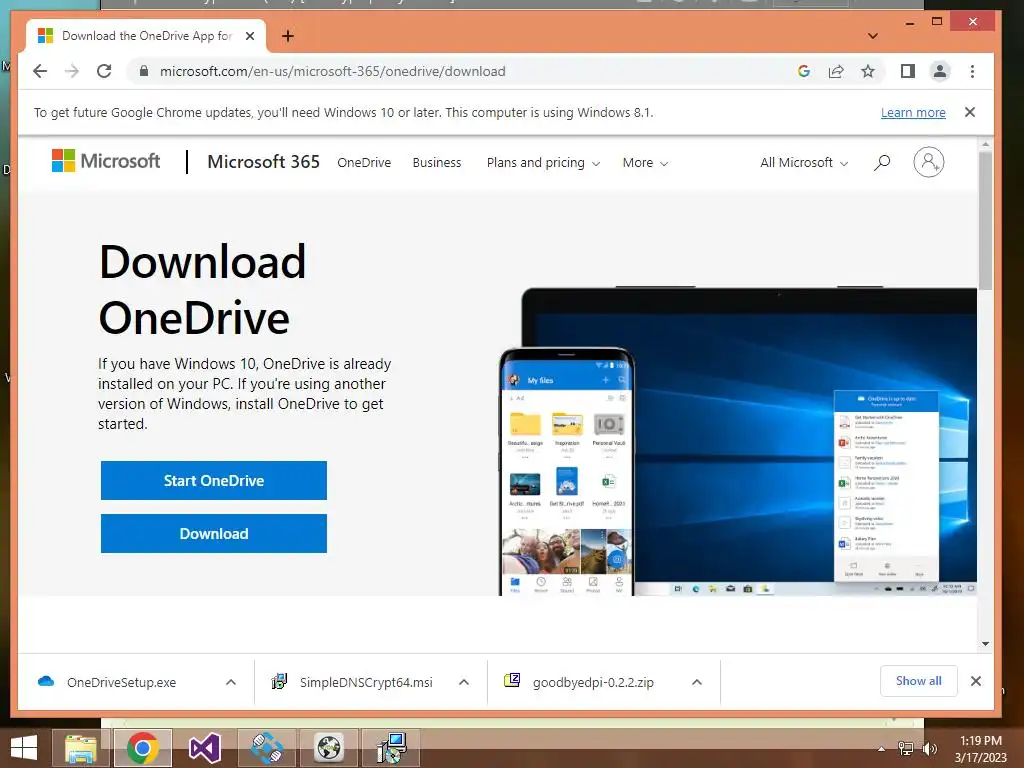
Task: Select the Business nav item
Action: [x=437, y=163]
